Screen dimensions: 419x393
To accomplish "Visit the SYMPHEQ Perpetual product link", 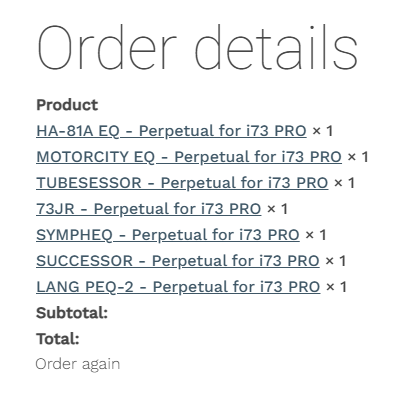I will [x=168, y=235].
